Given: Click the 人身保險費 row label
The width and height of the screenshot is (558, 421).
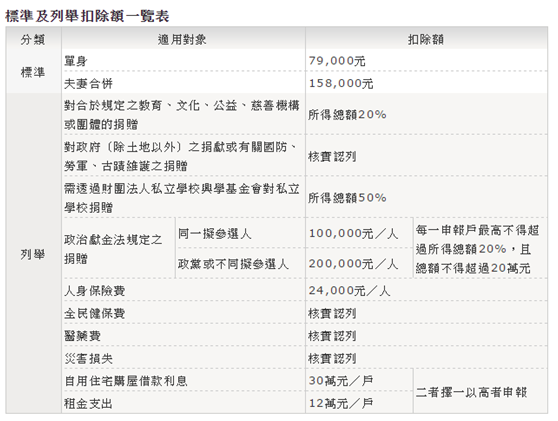Looking at the screenshot, I should tap(94, 290).
